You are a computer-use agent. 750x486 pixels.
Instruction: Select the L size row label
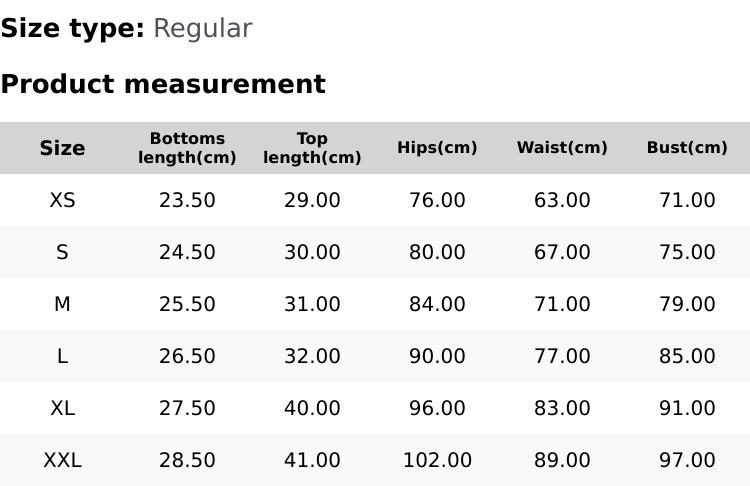pos(62,356)
